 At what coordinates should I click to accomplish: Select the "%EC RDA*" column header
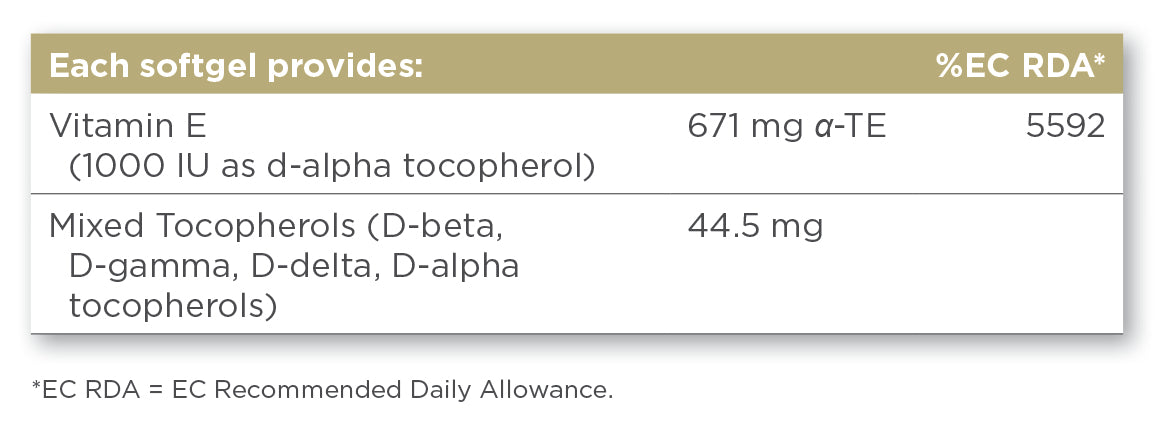click(x=1020, y=67)
